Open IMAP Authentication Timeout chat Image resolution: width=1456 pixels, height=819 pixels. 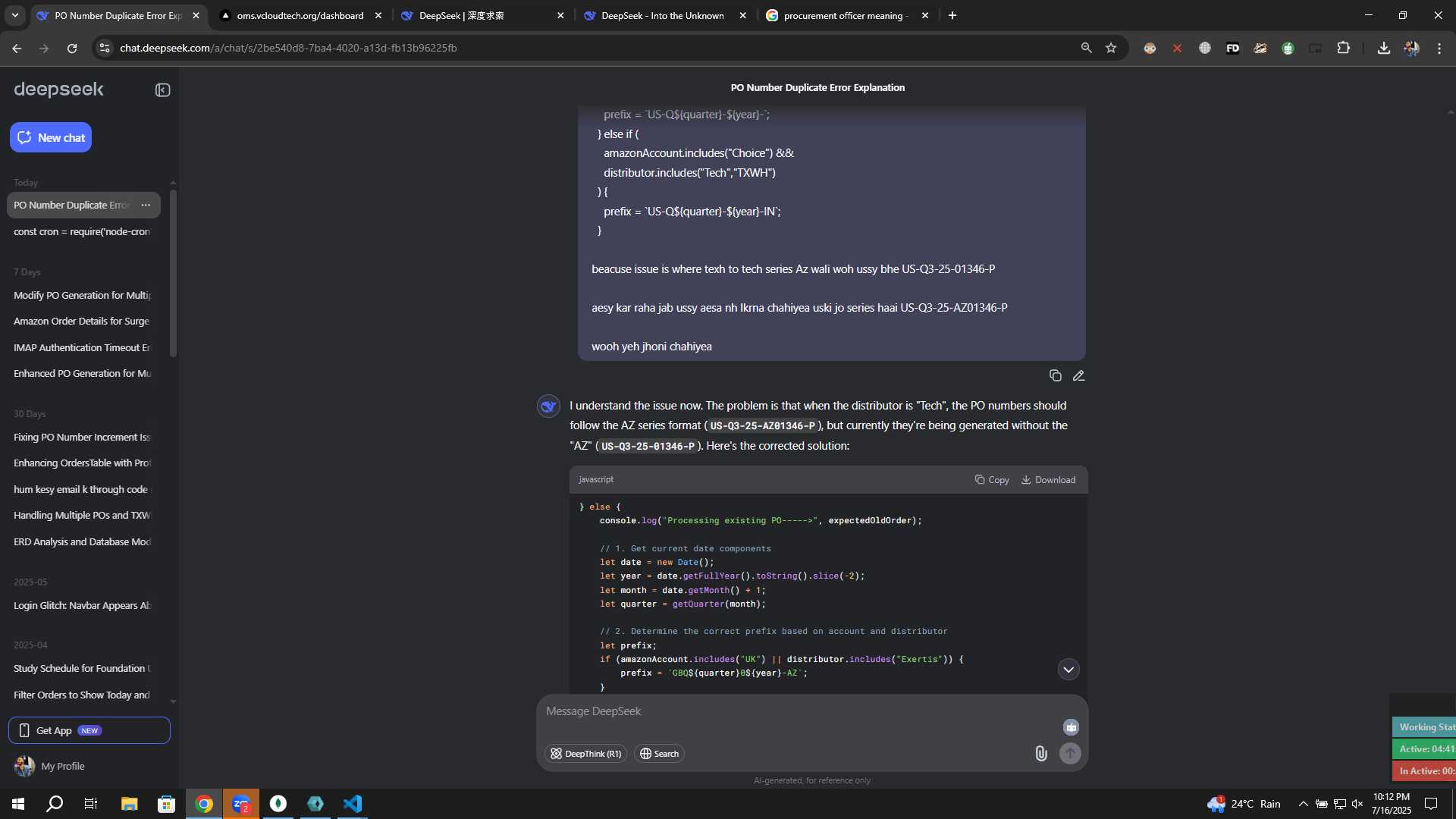[83, 347]
